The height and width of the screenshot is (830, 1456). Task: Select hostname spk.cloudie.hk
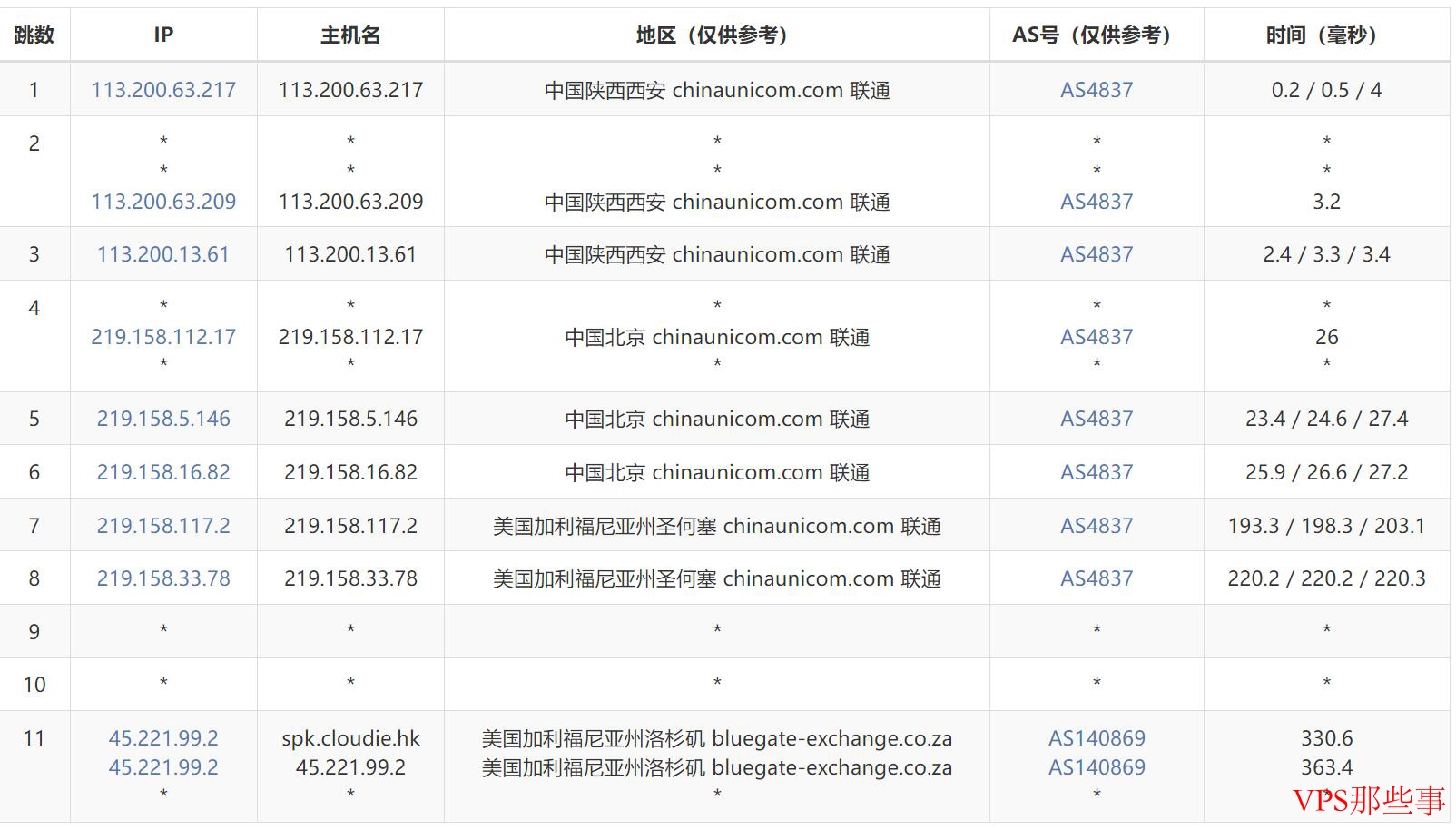[350, 738]
